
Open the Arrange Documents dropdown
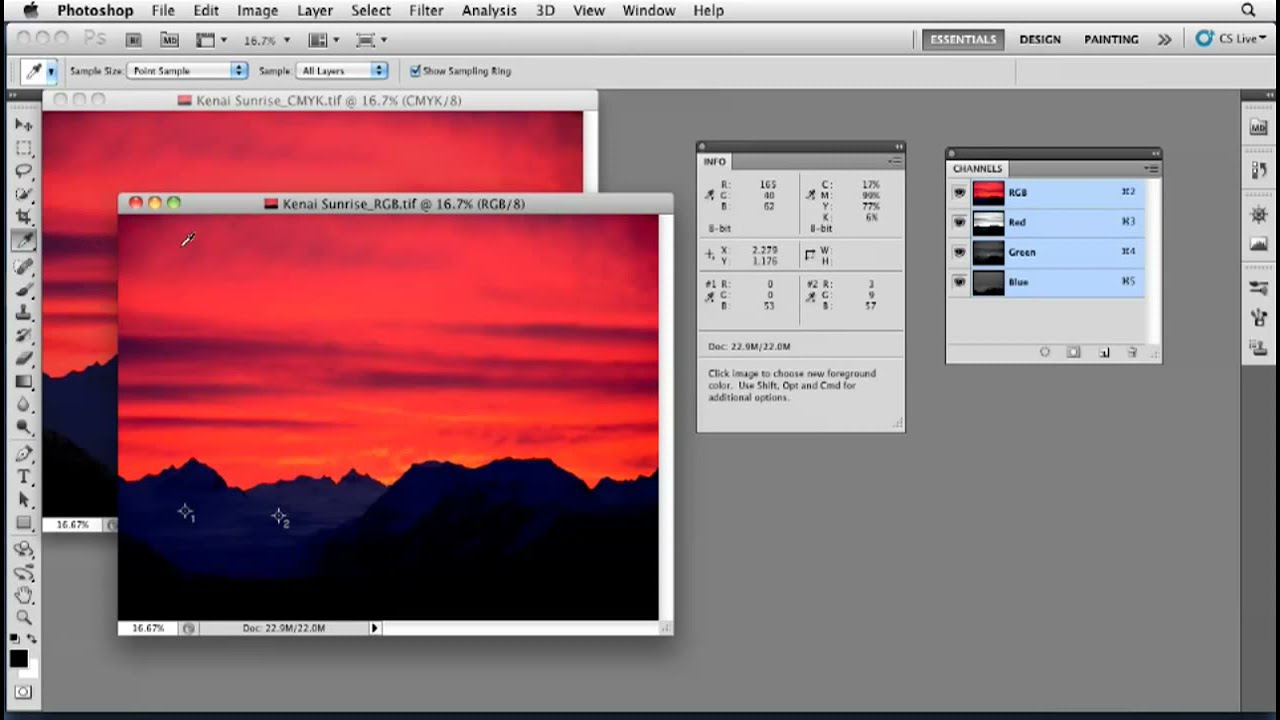325,40
